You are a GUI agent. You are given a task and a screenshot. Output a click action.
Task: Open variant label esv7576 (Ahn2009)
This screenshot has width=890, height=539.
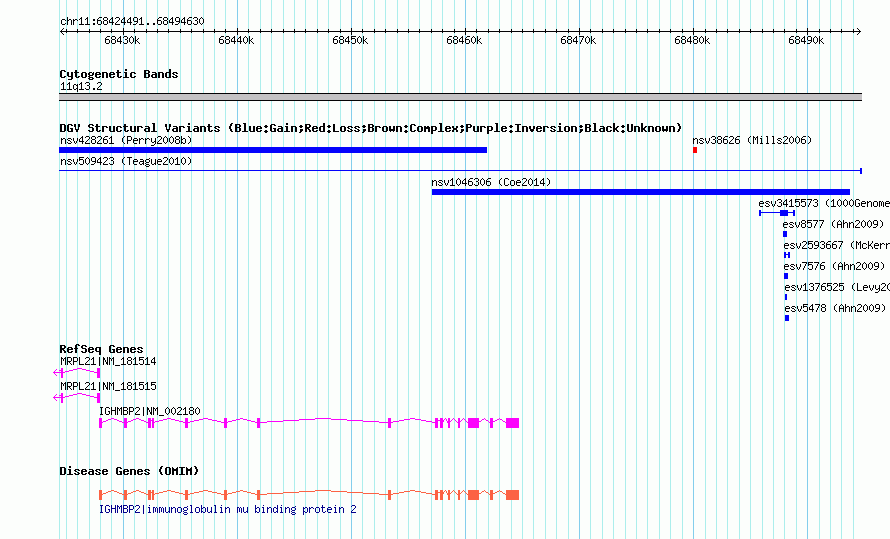coord(834,266)
